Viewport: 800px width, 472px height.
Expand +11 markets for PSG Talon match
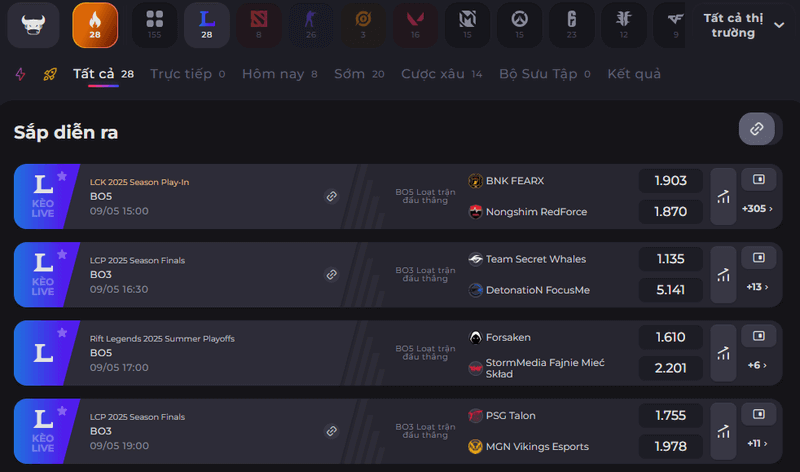tap(756, 443)
